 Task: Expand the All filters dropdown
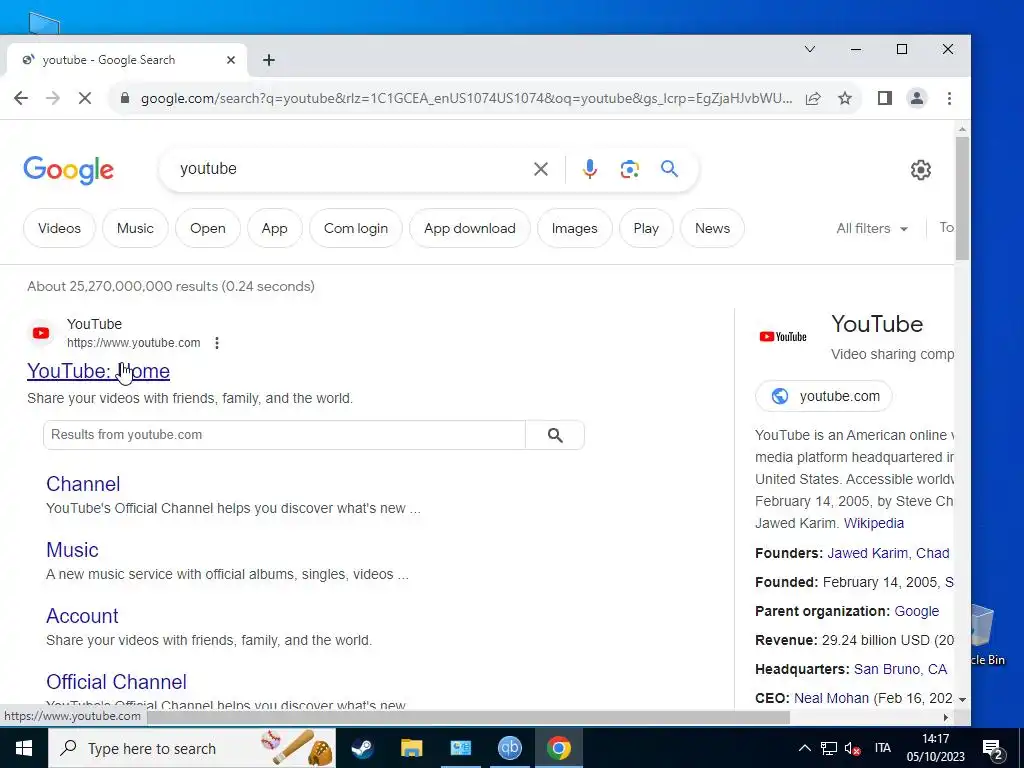[872, 228]
